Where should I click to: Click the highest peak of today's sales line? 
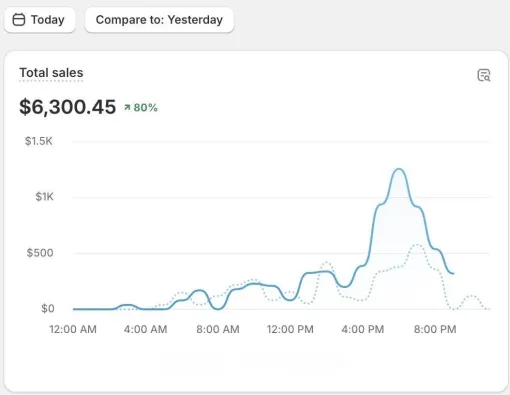pos(399,169)
